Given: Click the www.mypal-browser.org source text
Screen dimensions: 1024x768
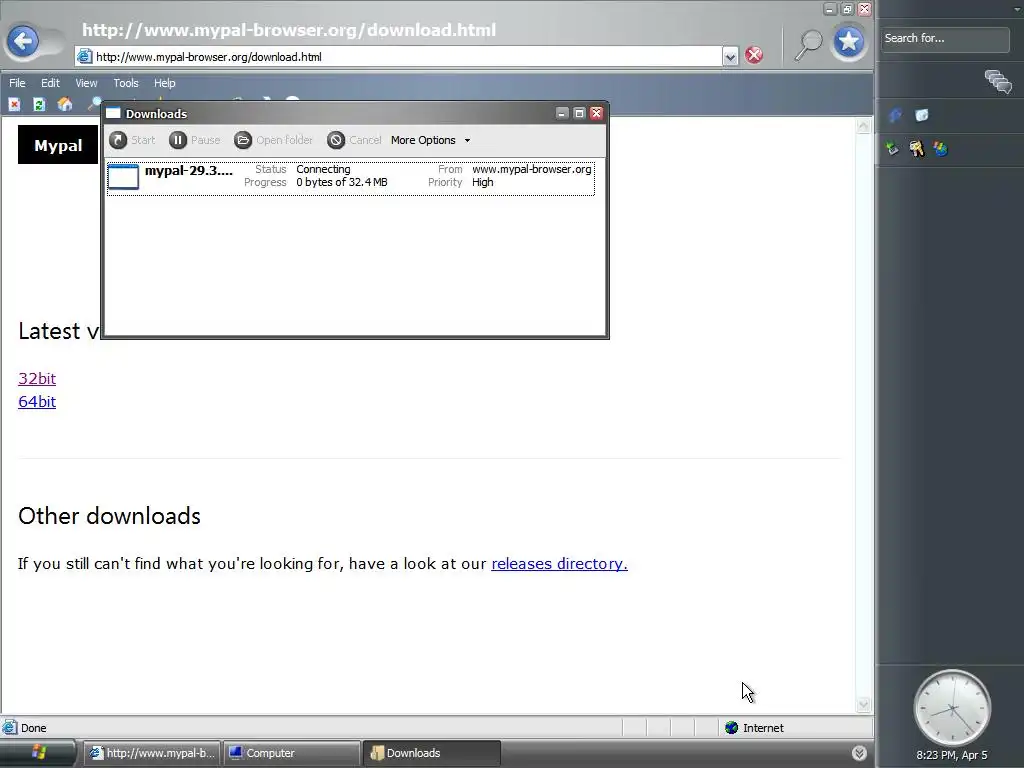Looking at the screenshot, I should (532, 169).
